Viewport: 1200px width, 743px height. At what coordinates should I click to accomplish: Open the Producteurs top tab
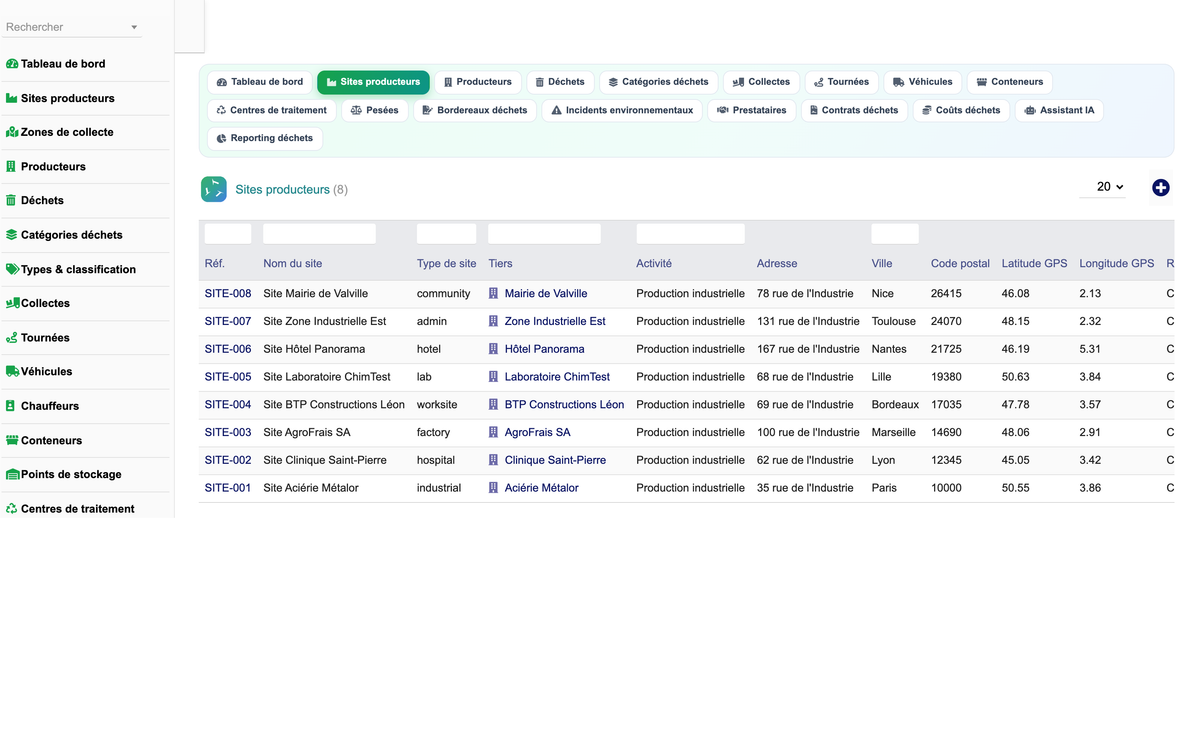pos(478,82)
